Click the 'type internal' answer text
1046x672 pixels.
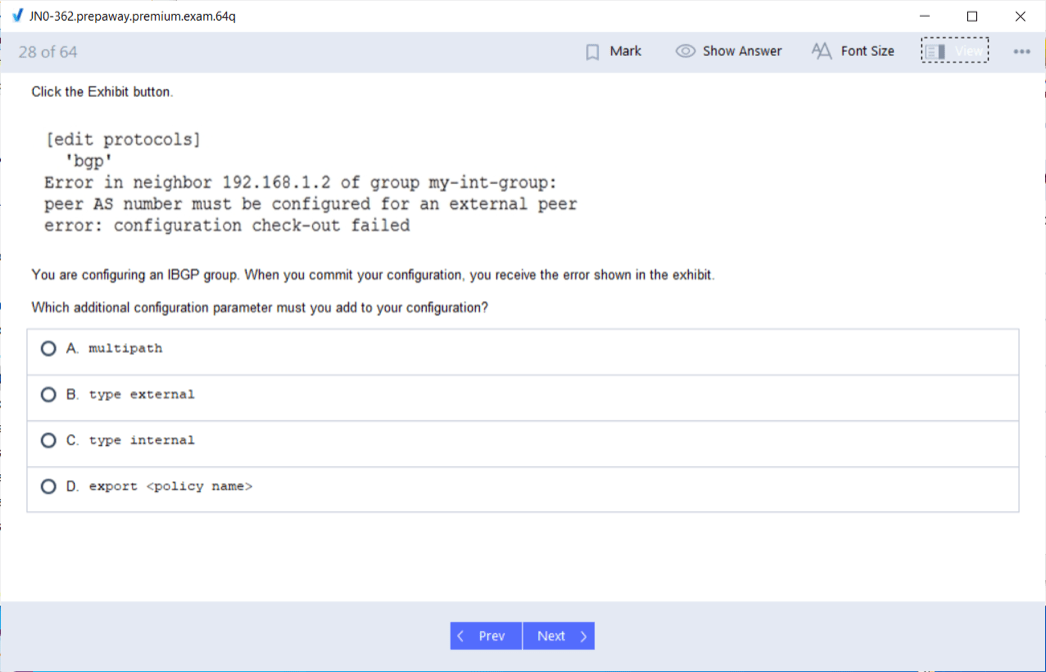point(142,440)
